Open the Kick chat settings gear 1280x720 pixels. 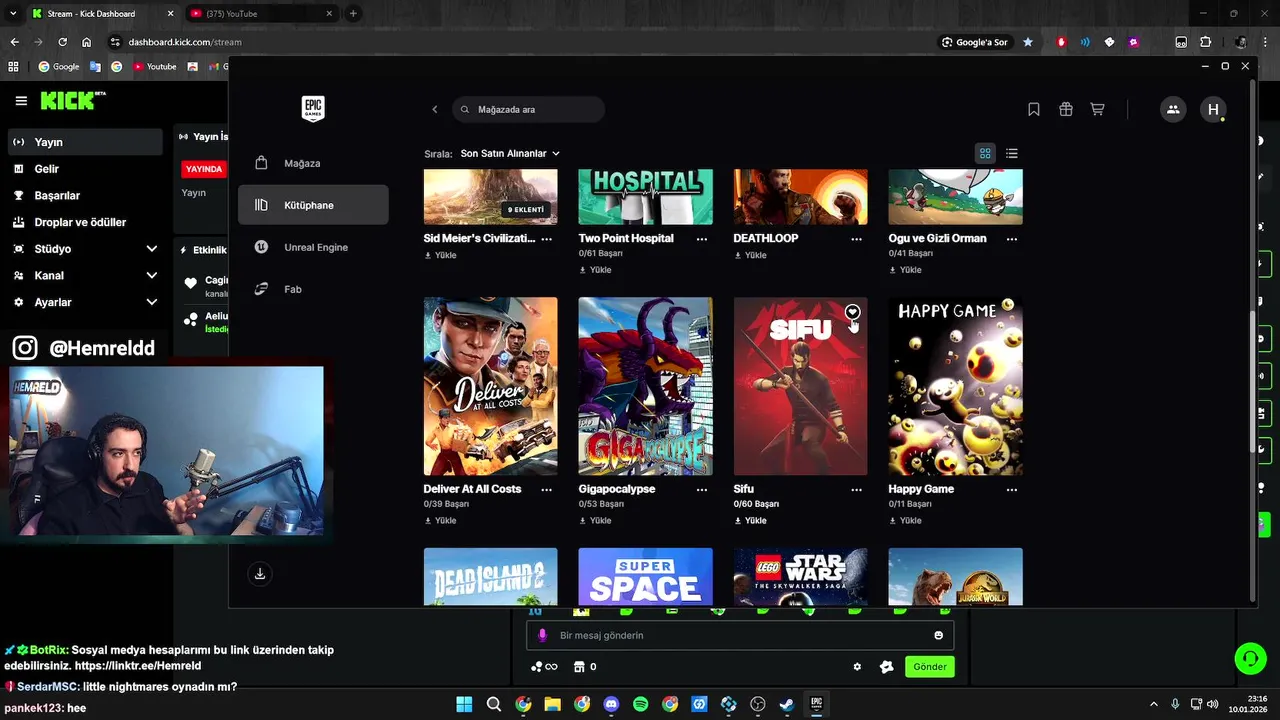point(857,667)
